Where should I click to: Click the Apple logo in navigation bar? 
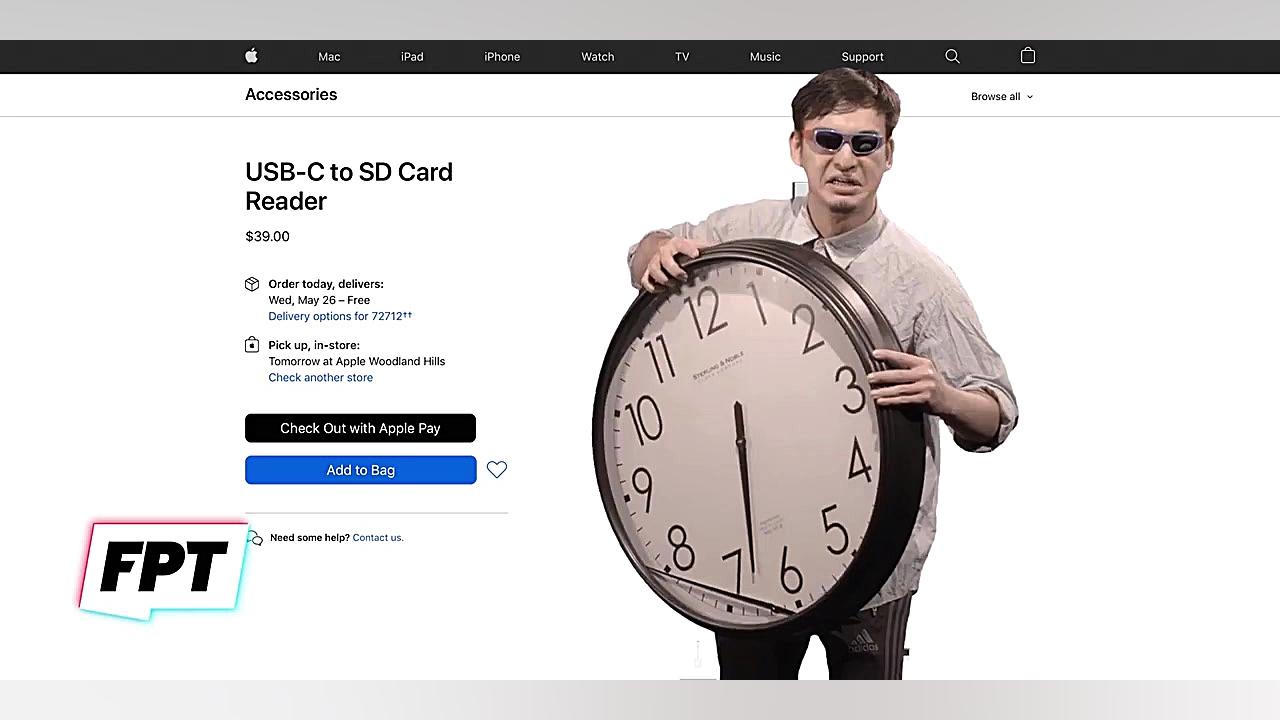point(251,56)
